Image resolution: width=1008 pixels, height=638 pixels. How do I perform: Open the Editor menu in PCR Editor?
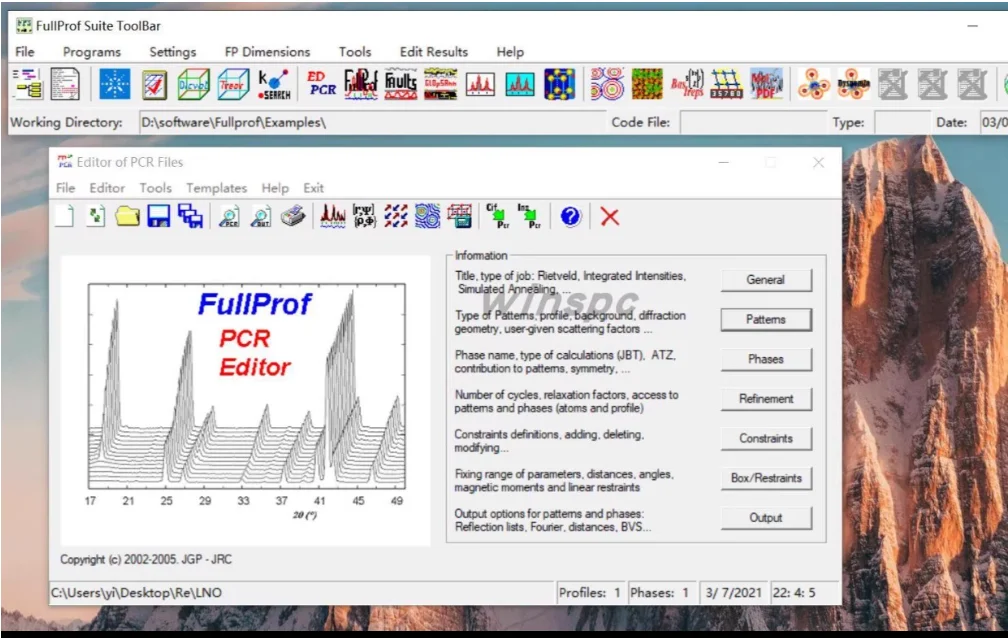point(107,188)
